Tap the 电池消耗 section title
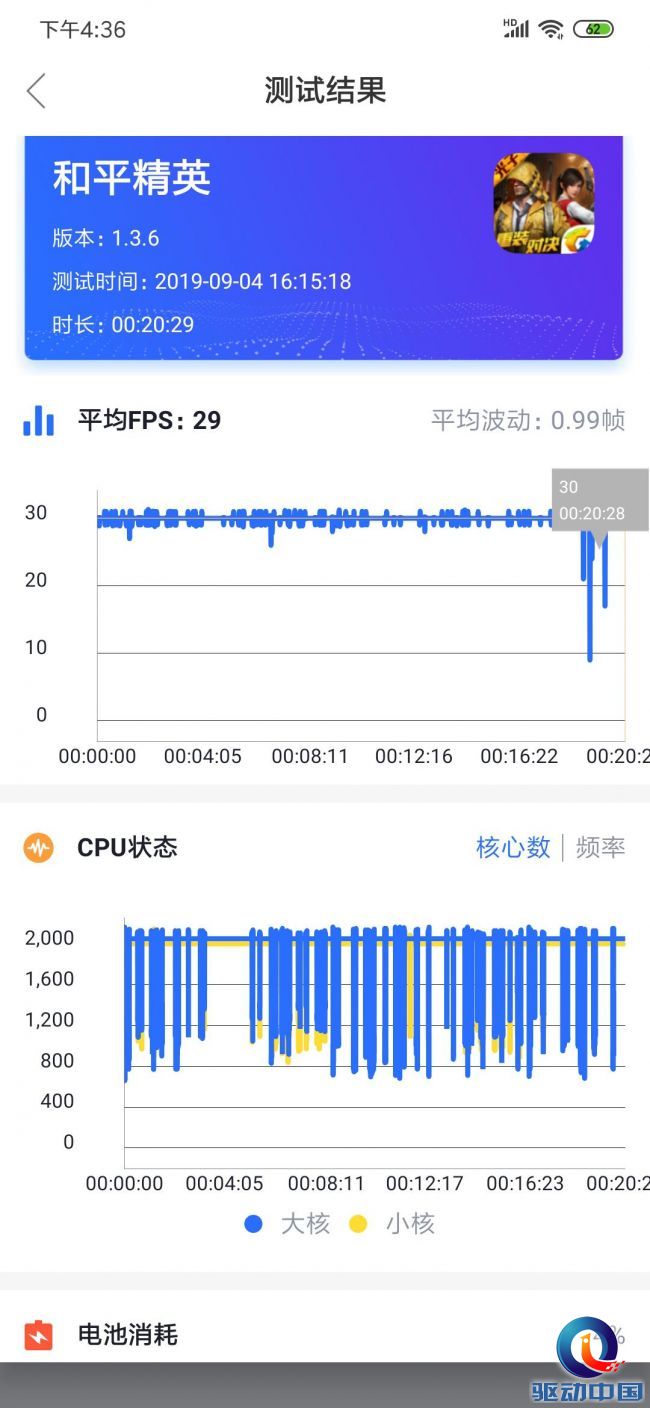 point(127,1335)
